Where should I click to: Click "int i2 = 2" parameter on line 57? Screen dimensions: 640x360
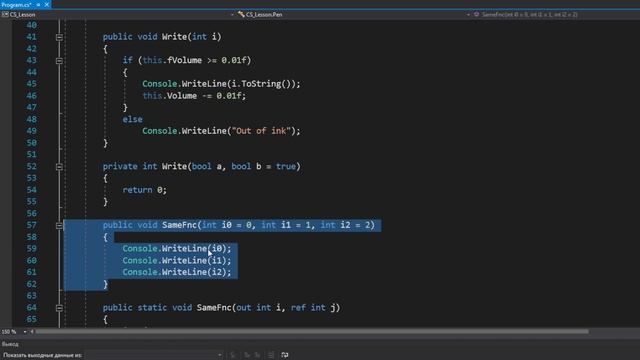(x=345, y=225)
